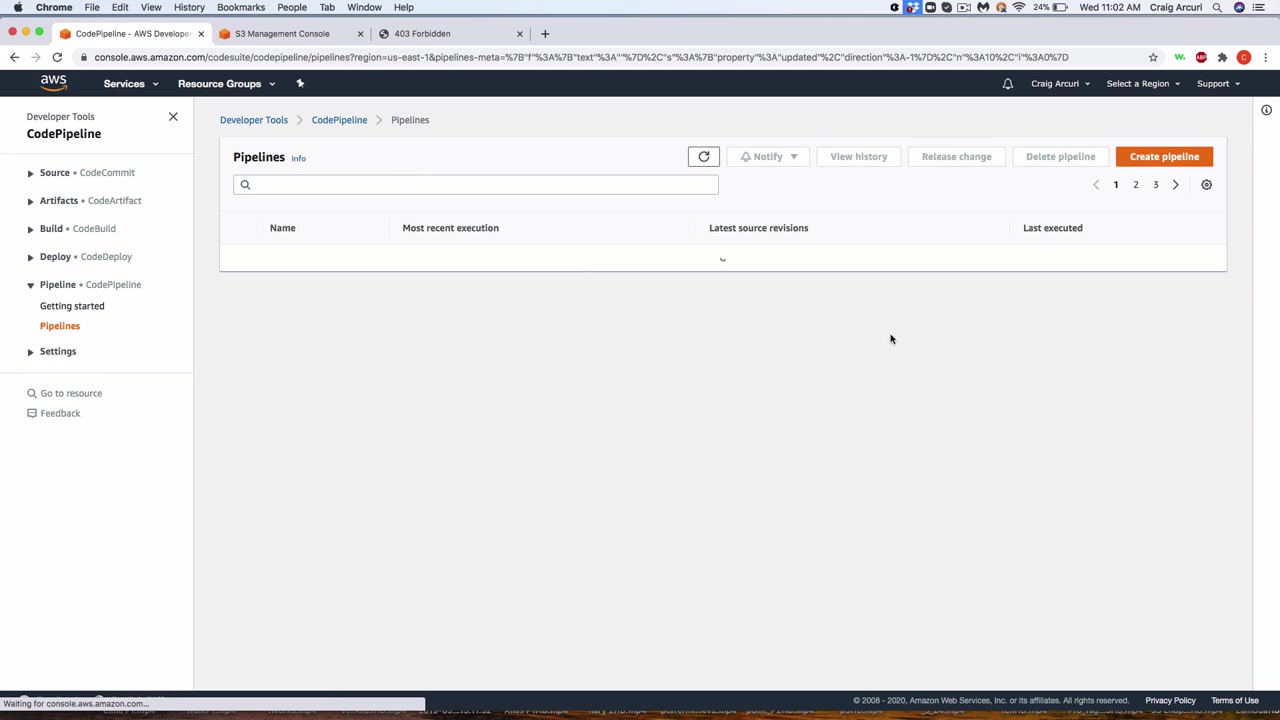Go to page 2 of pipelines
The width and height of the screenshot is (1280, 720).
(1136, 185)
